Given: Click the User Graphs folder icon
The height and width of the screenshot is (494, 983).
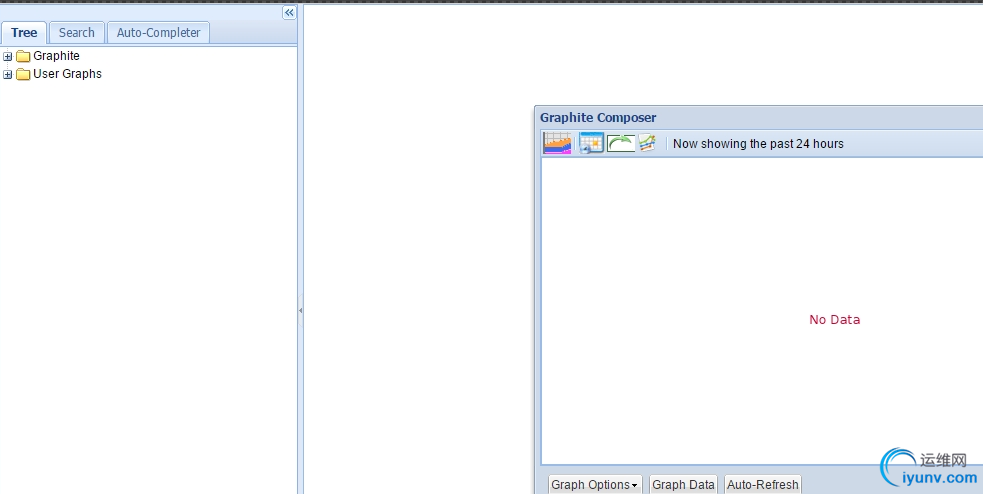Looking at the screenshot, I should [x=23, y=75].
